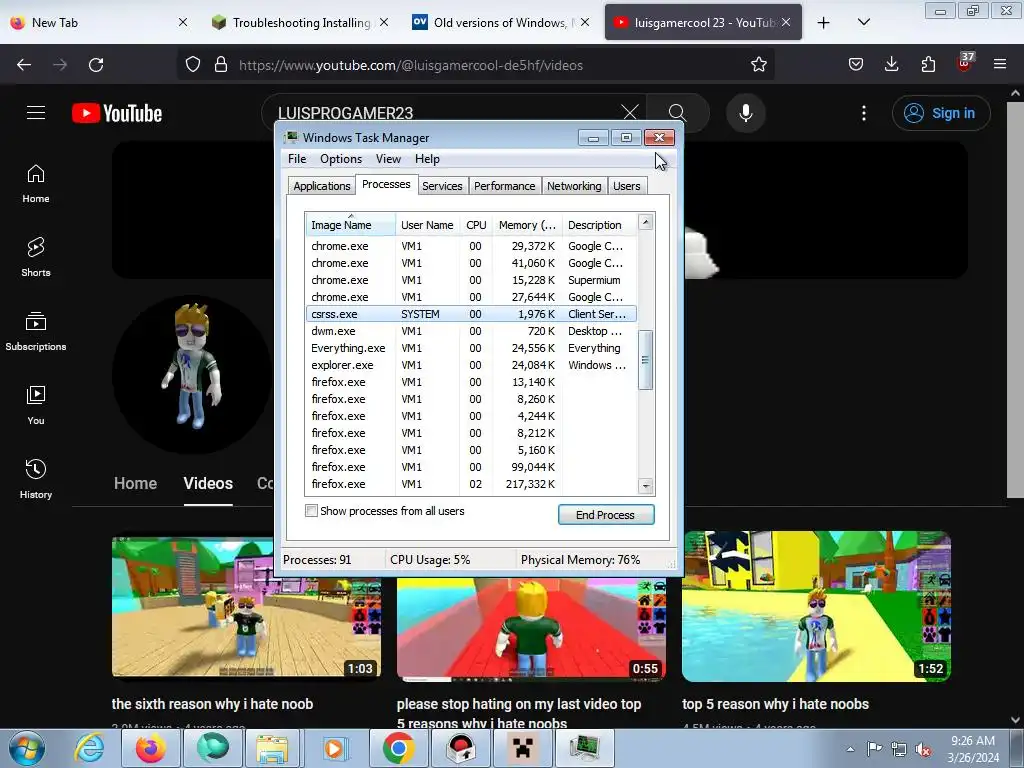
Task: Switch to the Services tab
Action: pyautogui.click(x=442, y=186)
